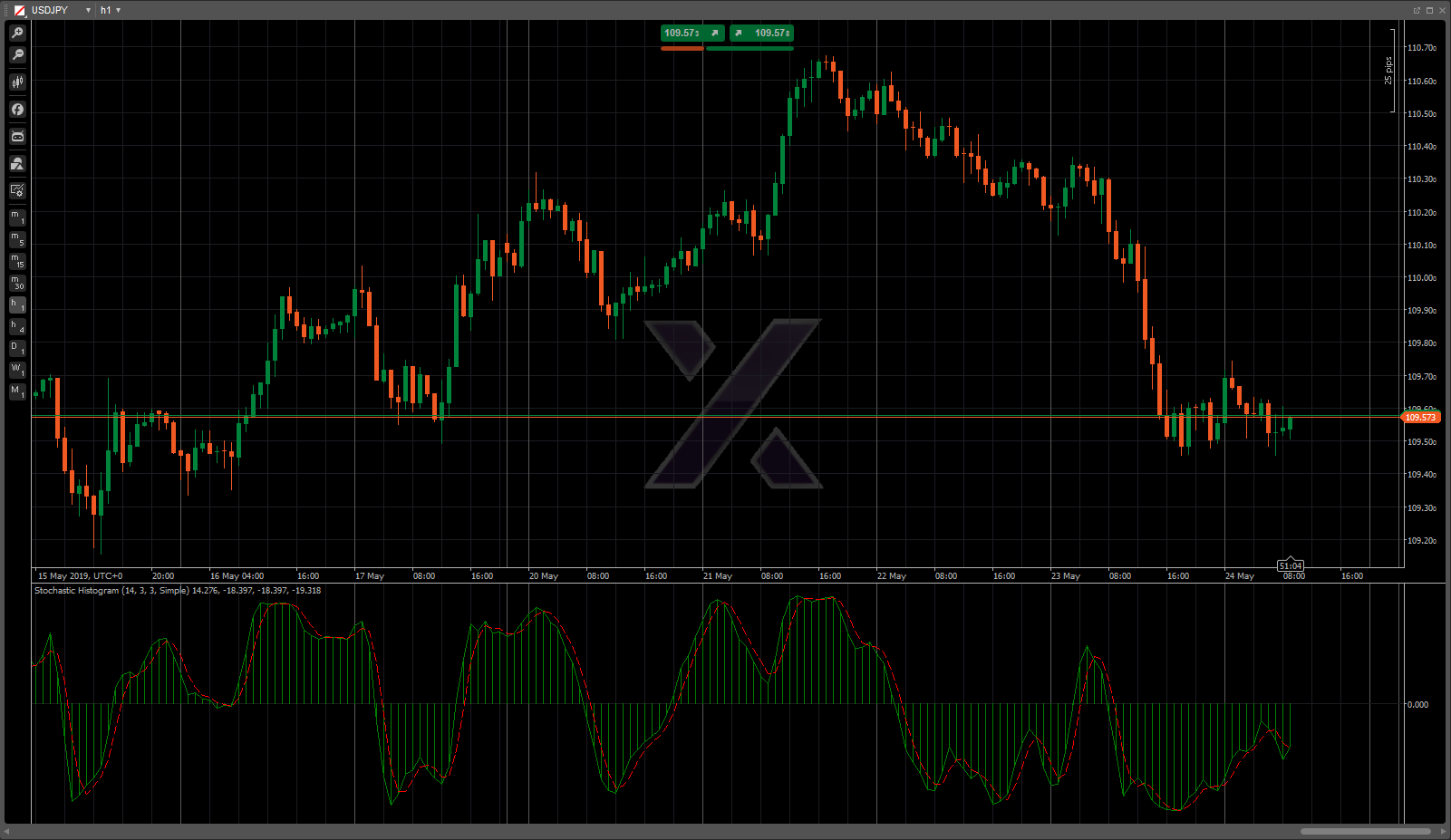Switch timeframe to h4
This screenshot has height=840, width=1451.
[17, 326]
